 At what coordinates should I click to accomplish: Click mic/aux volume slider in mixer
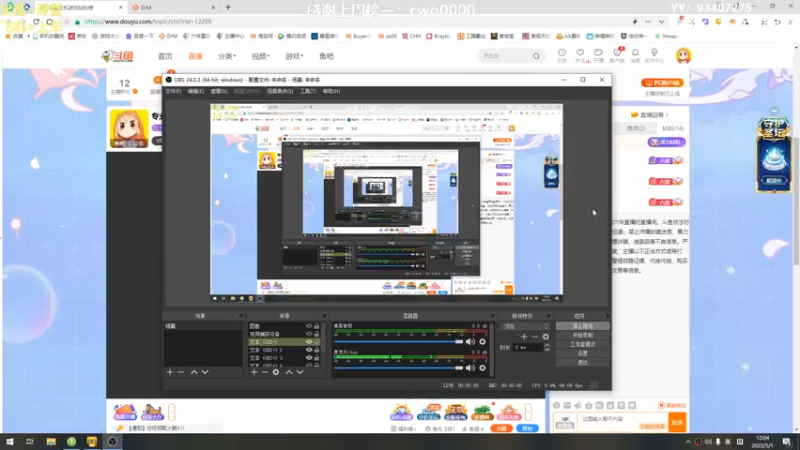[x=398, y=367]
